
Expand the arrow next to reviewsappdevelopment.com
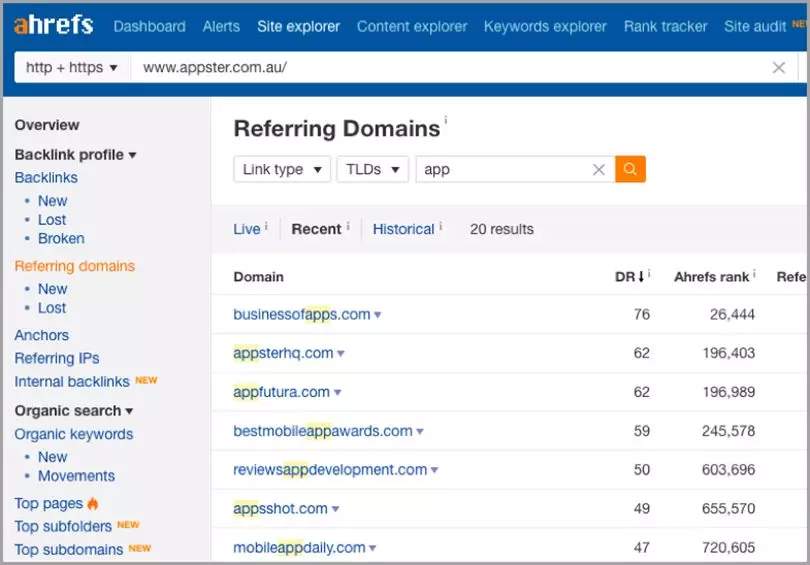(434, 470)
